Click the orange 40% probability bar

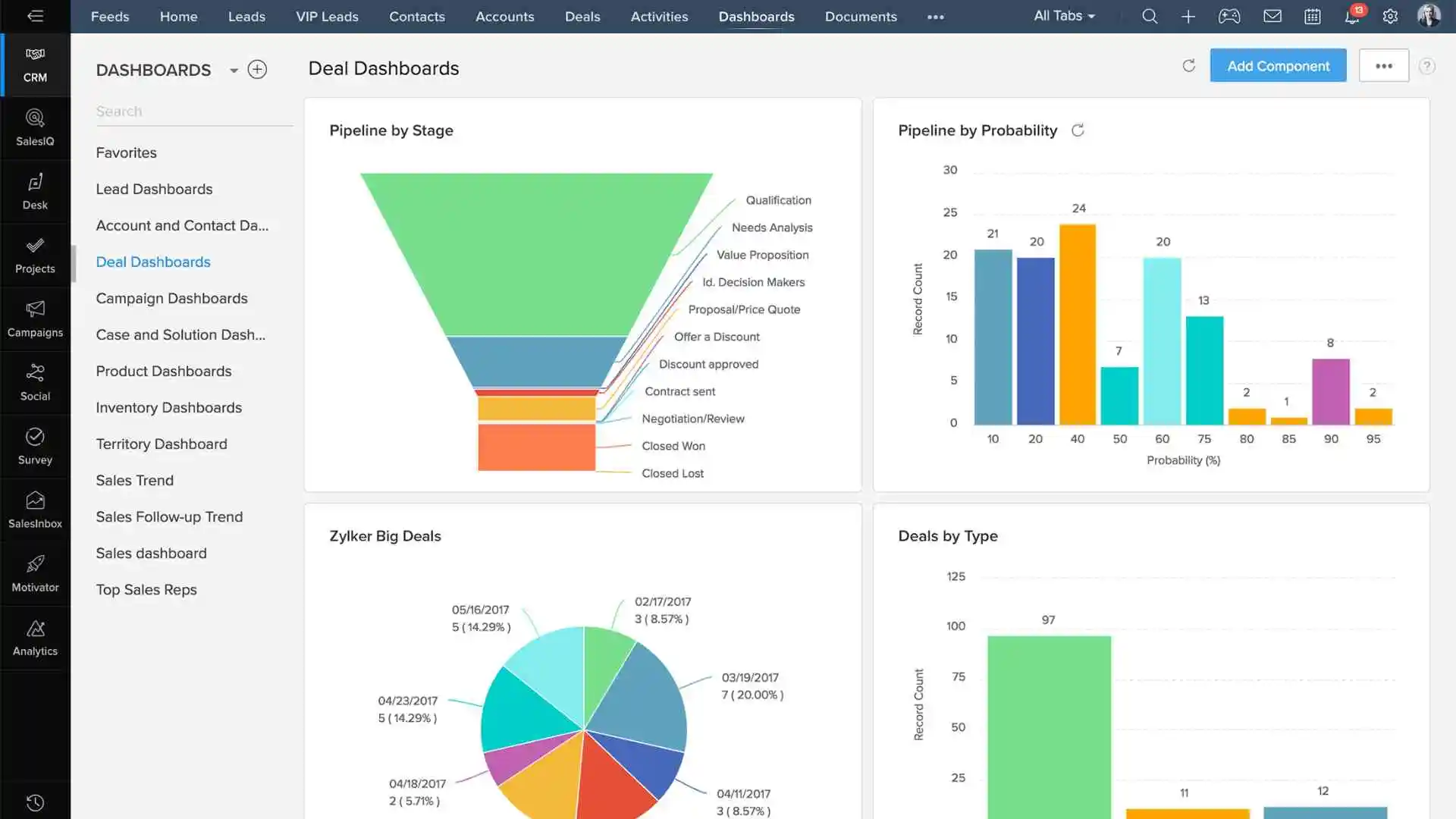point(1077,325)
